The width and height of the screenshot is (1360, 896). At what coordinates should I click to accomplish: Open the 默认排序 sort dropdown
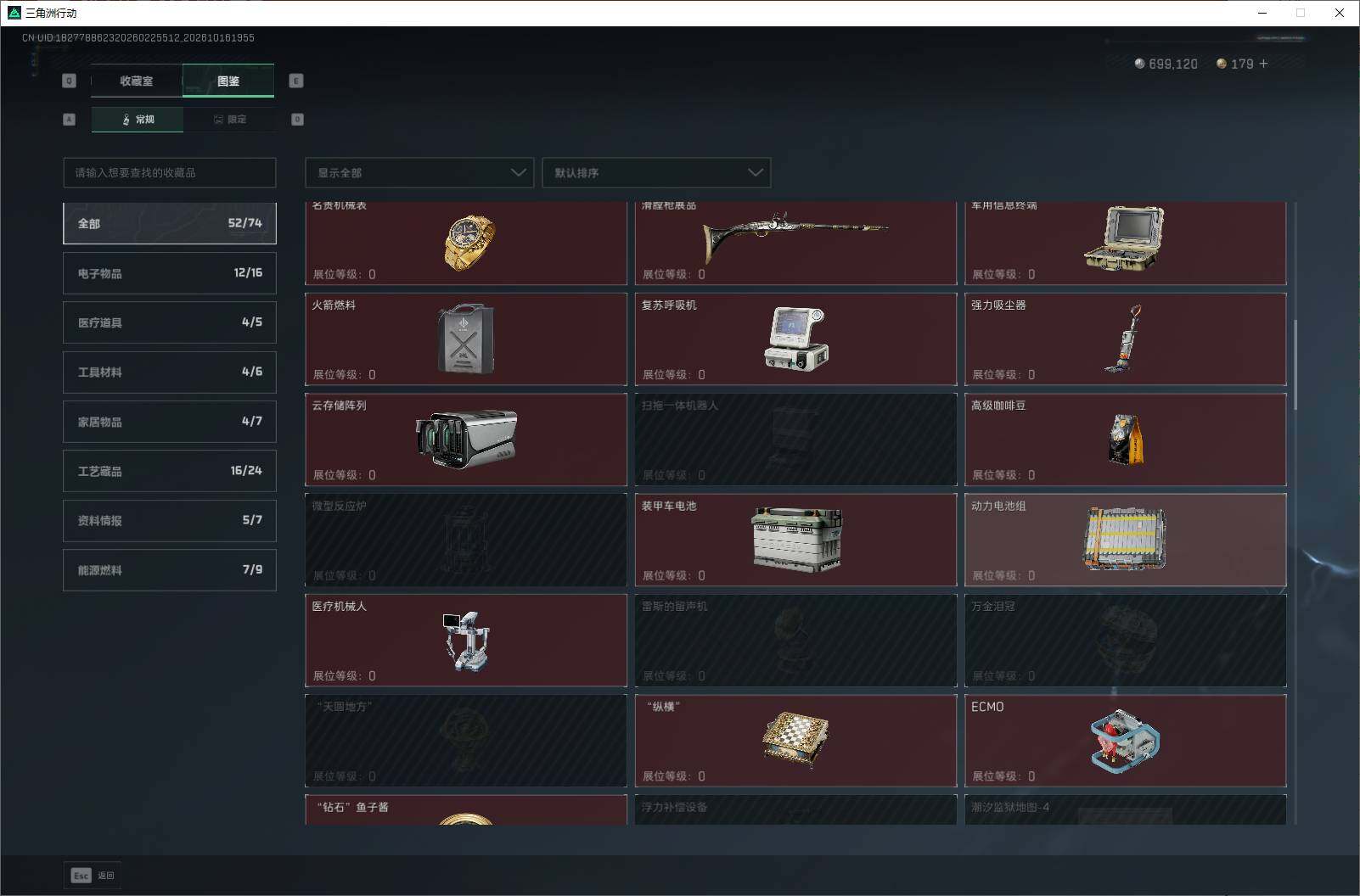[x=656, y=172]
